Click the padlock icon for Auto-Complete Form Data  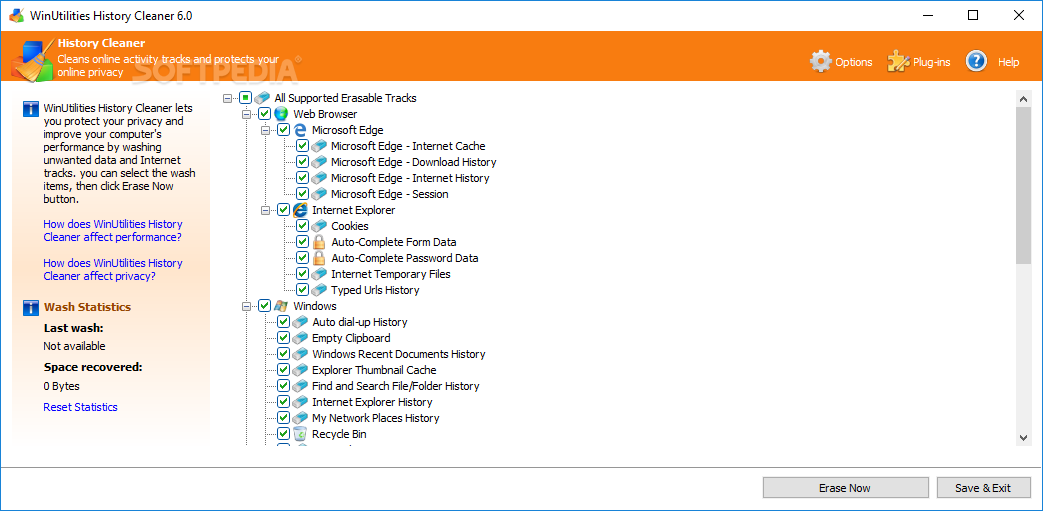tap(319, 242)
